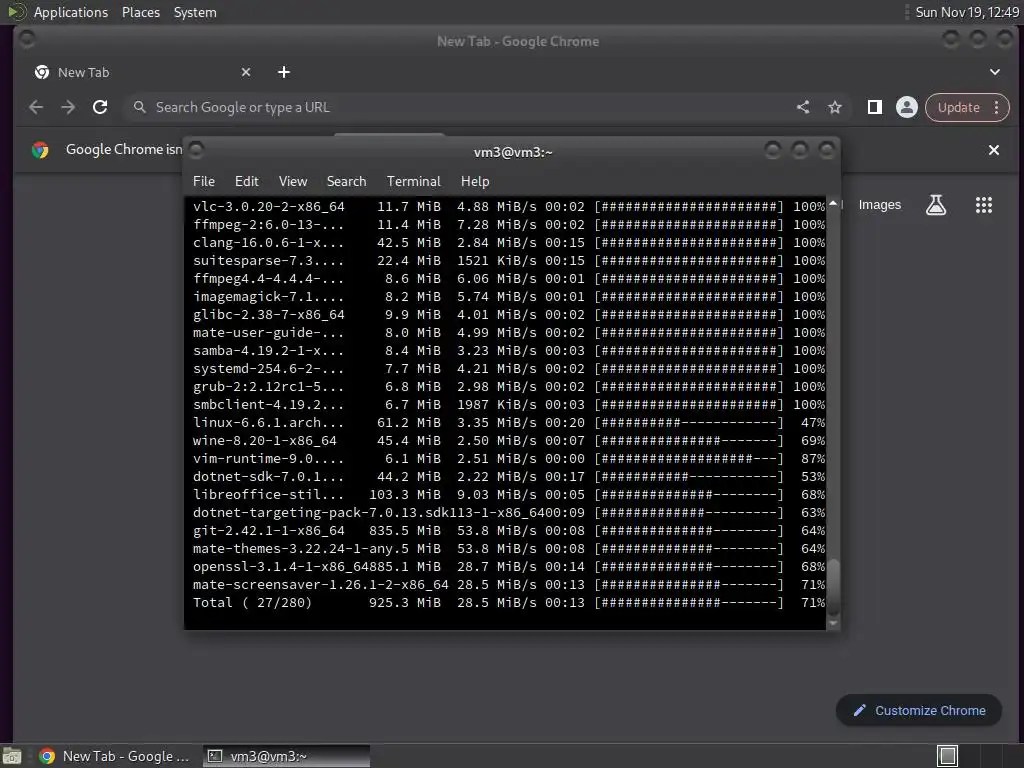The height and width of the screenshot is (768, 1024).
Task: Open terminal Terminal menu
Action: click(x=413, y=182)
